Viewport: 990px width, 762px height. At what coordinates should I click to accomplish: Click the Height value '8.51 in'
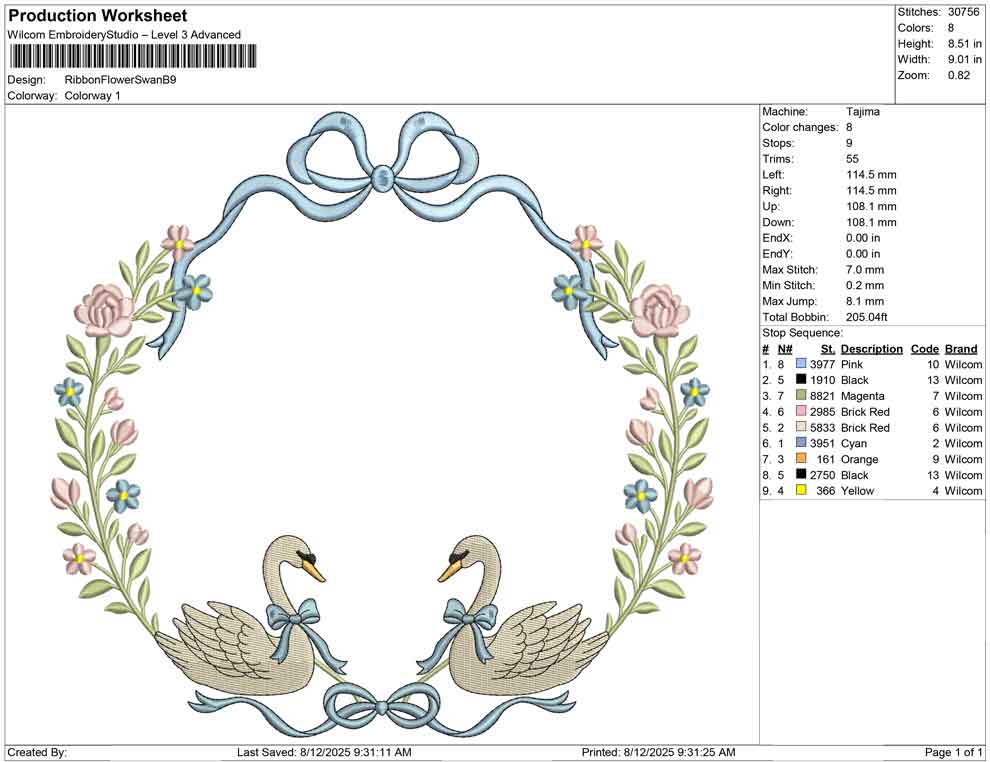(965, 44)
